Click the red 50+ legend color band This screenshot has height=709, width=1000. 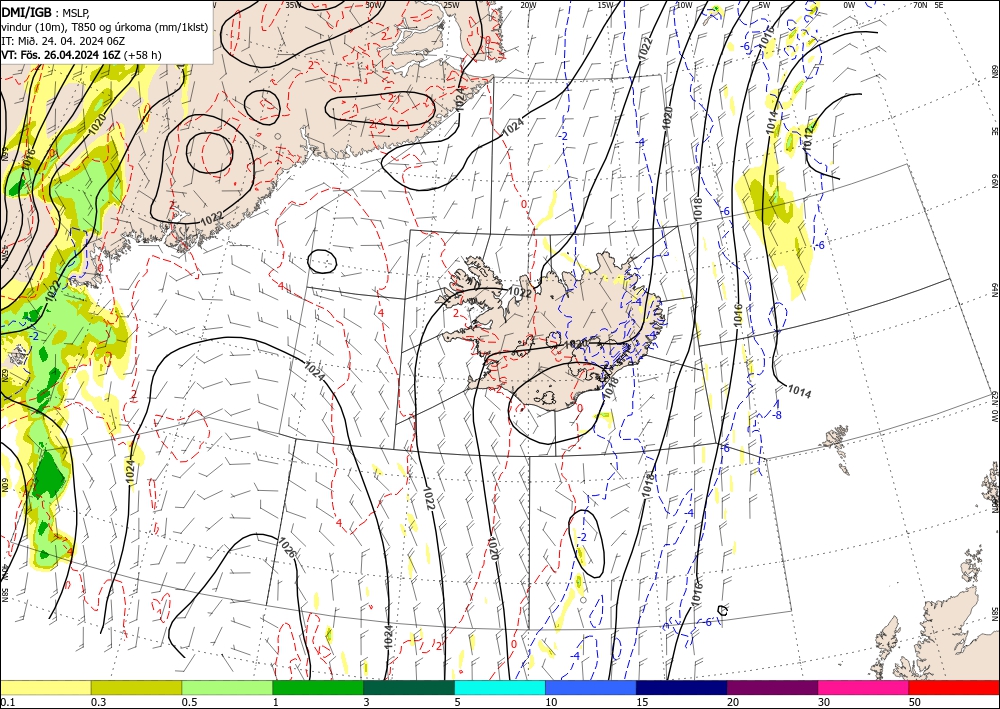pyautogui.click(x=954, y=687)
